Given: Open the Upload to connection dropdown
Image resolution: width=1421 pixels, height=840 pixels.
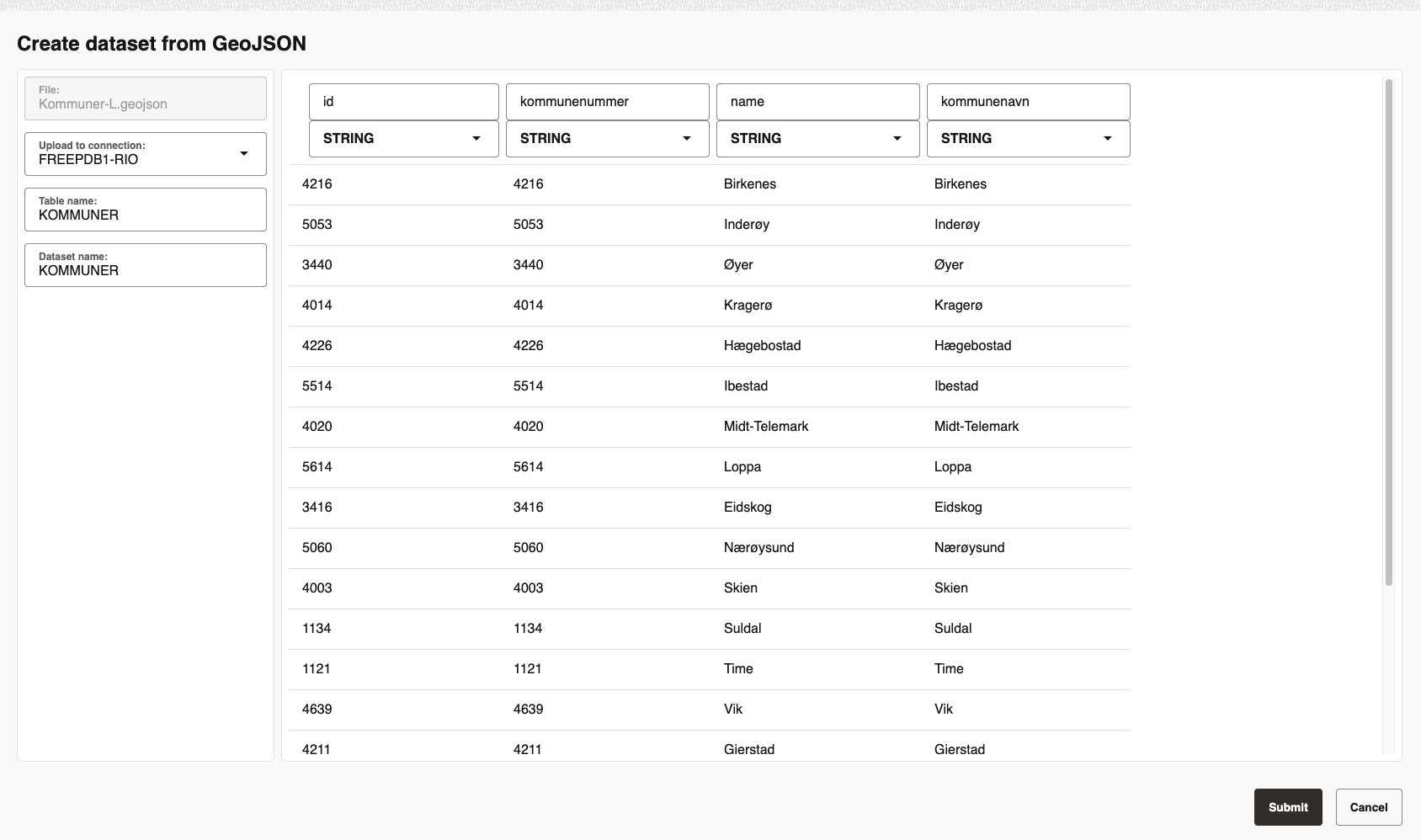Looking at the screenshot, I should [146, 154].
